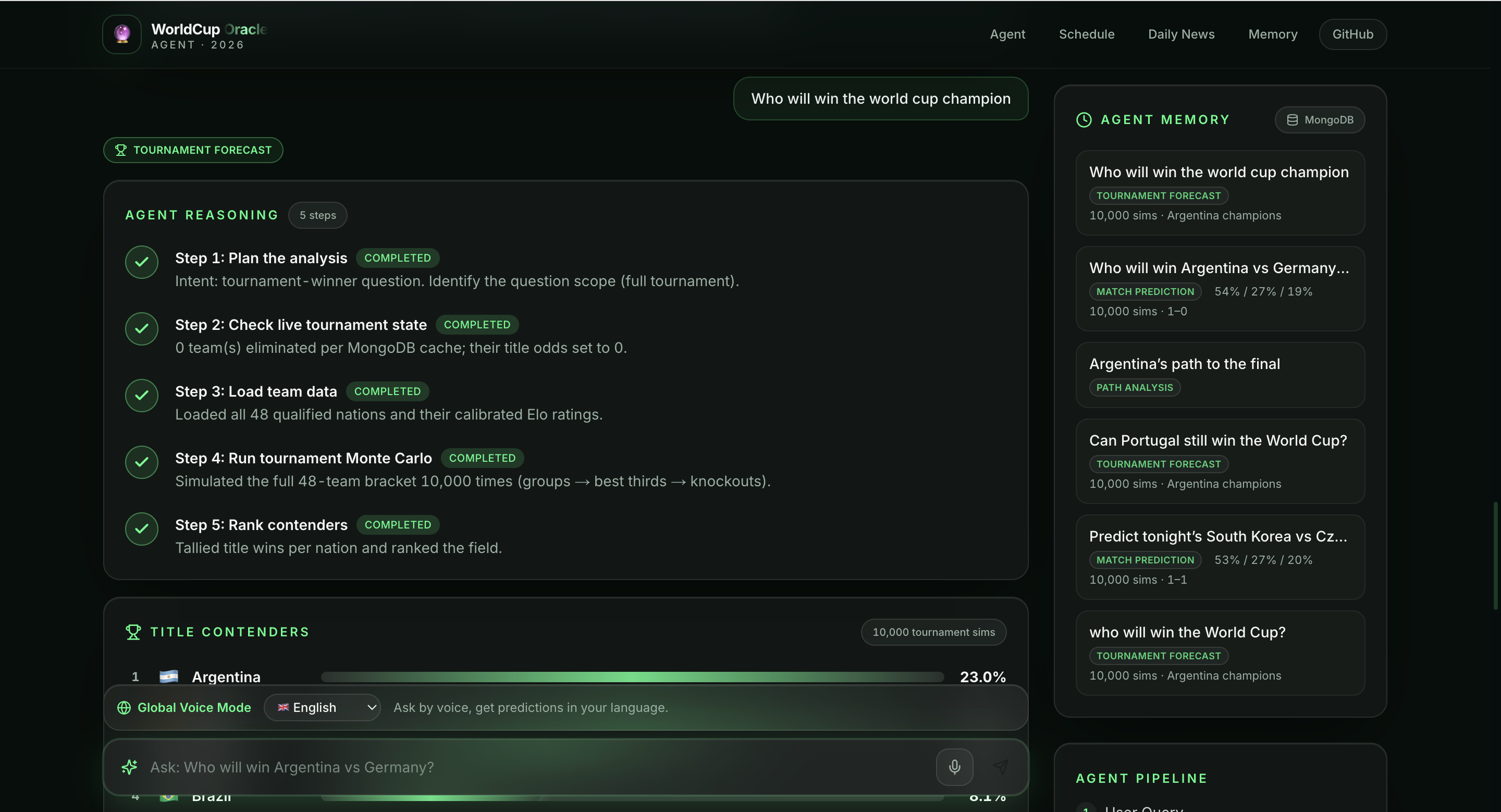Image resolution: width=1501 pixels, height=812 pixels.
Task: Open memory card 'Who will win the world cup champion'
Action: pyautogui.click(x=1220, y=193)
